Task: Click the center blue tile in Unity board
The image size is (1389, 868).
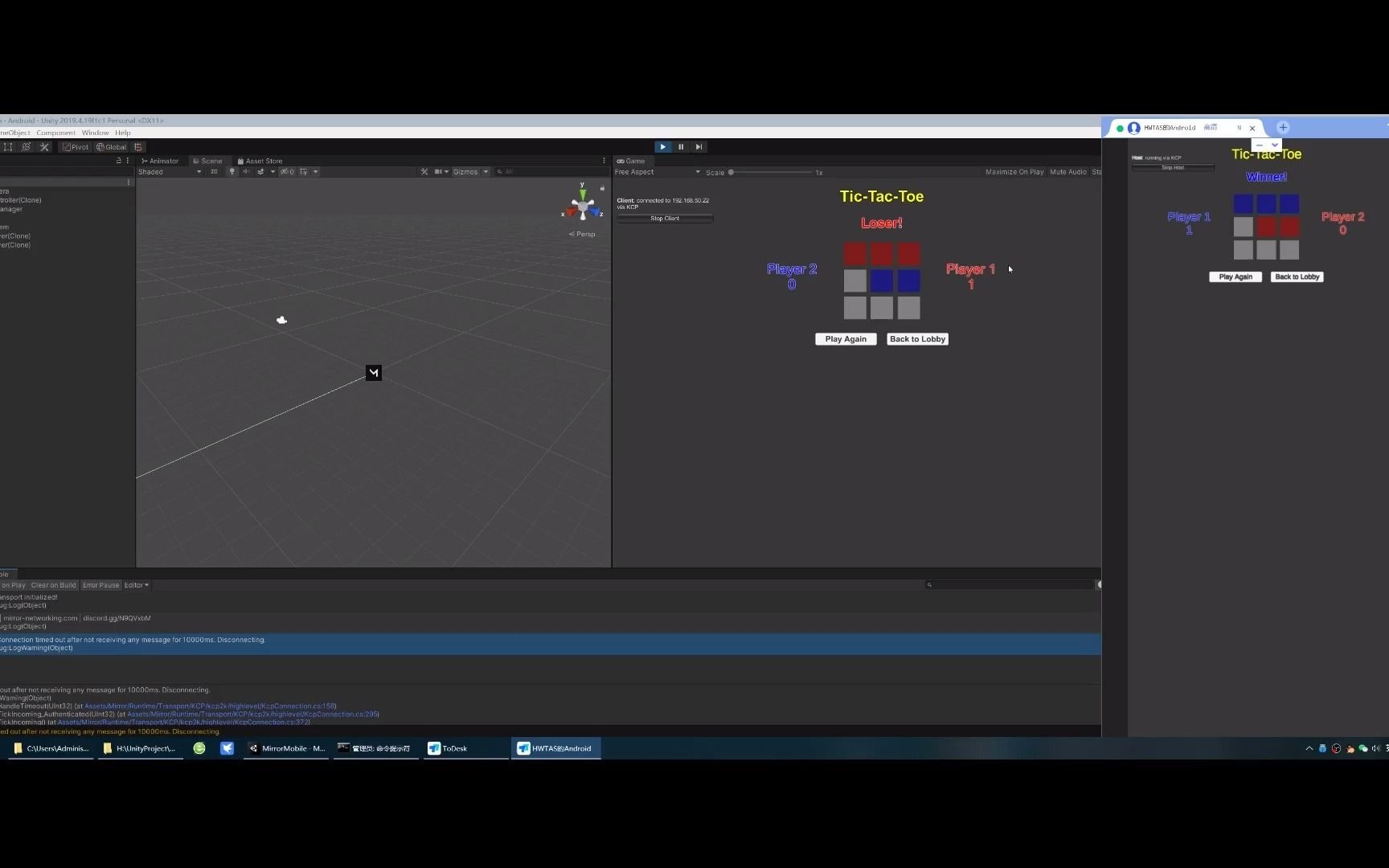Action: click(882, 280)
